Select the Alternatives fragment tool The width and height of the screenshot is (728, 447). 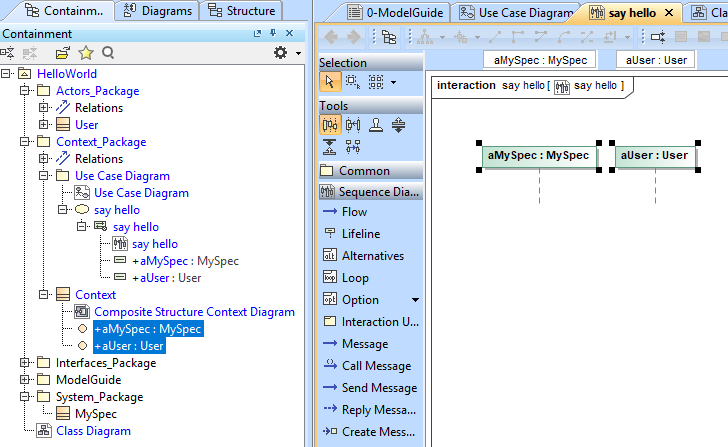click(x=371, y=256)
